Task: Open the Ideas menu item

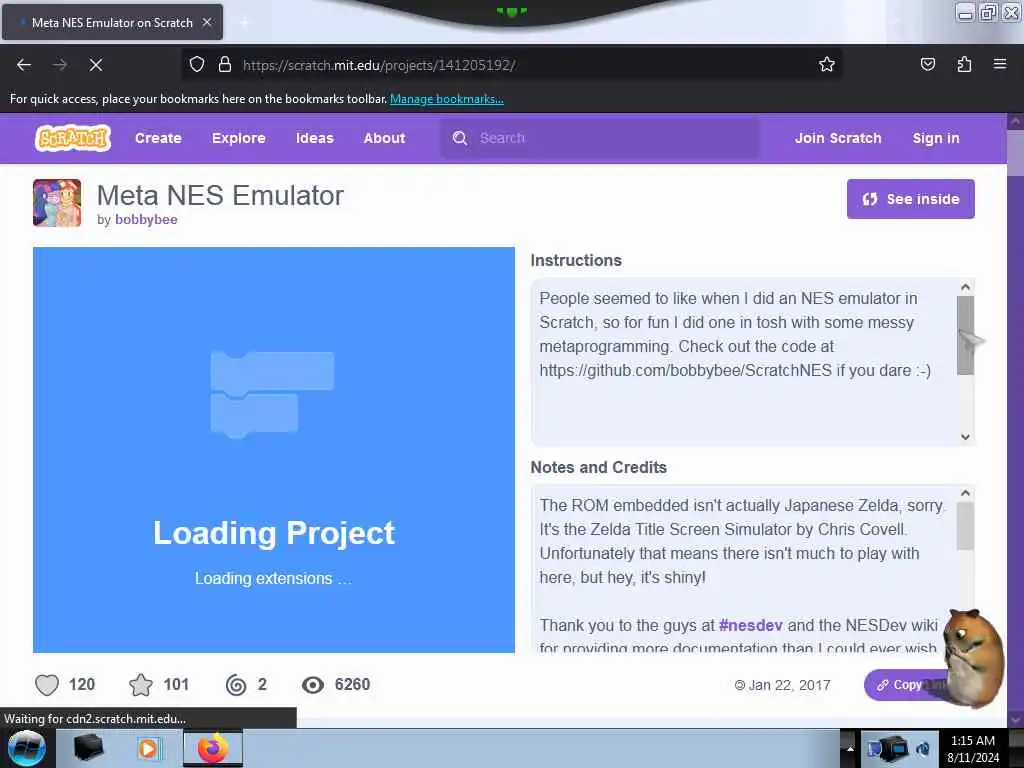Action: 314,138
